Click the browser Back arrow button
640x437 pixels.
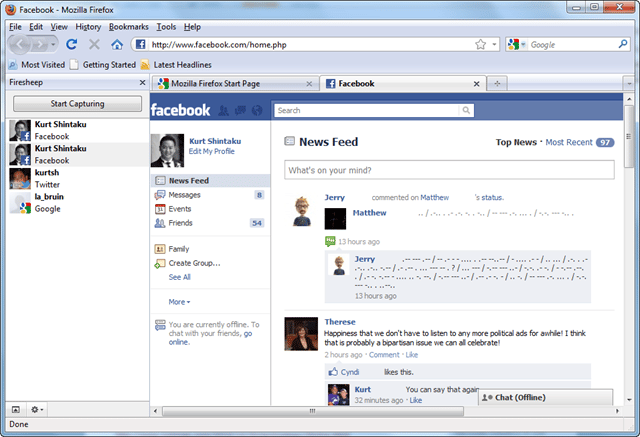point(19,44)
